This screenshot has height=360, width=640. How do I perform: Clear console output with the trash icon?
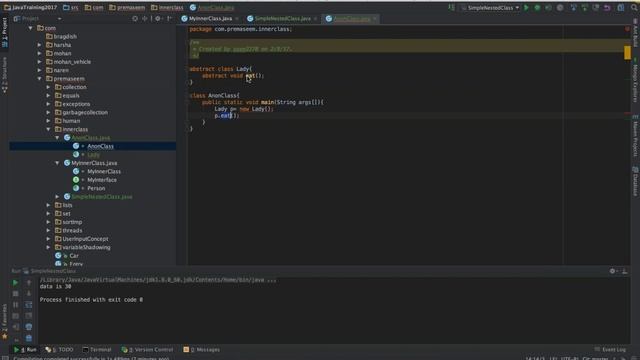pyautogui.click(x=29, y=338)
